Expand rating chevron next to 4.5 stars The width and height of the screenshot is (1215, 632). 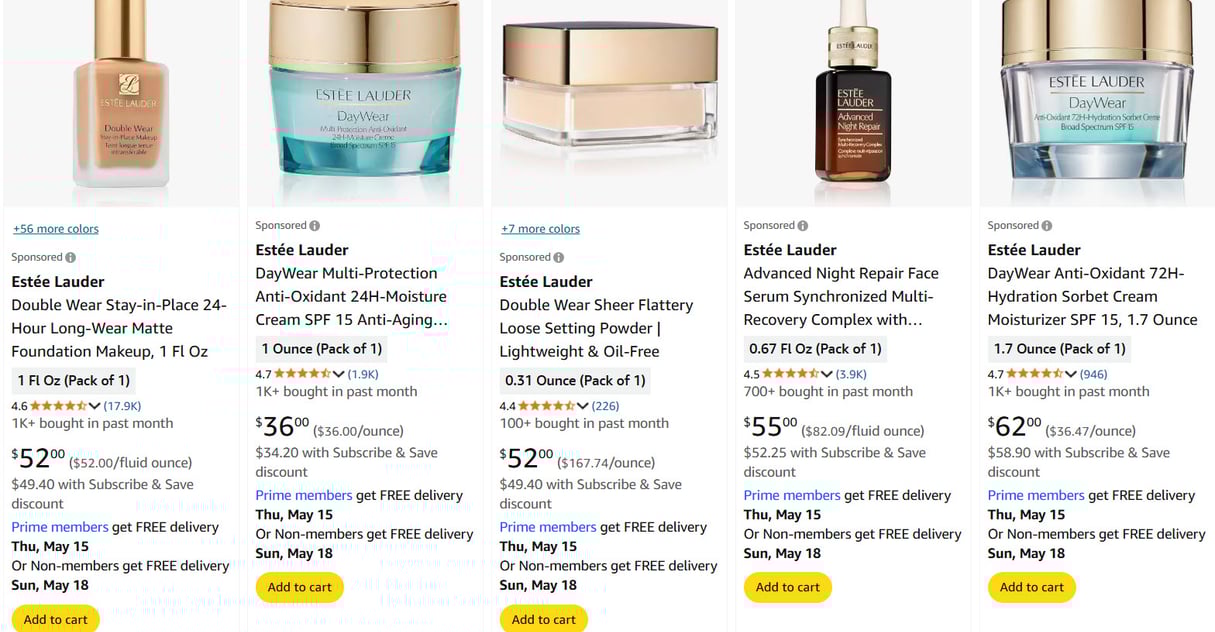tap(827, 374)
